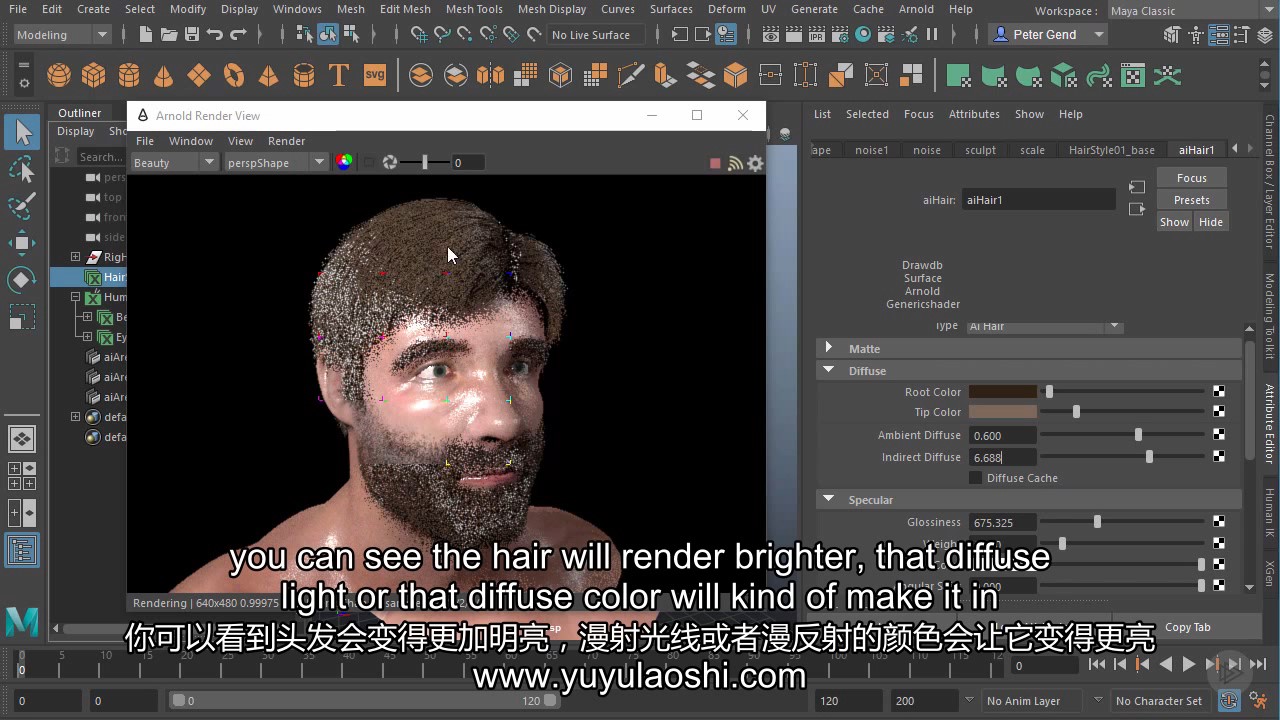Click the Type (T) text tool shelf icon
Screen dimensions: 1280x720
click(x=339, y=76)
